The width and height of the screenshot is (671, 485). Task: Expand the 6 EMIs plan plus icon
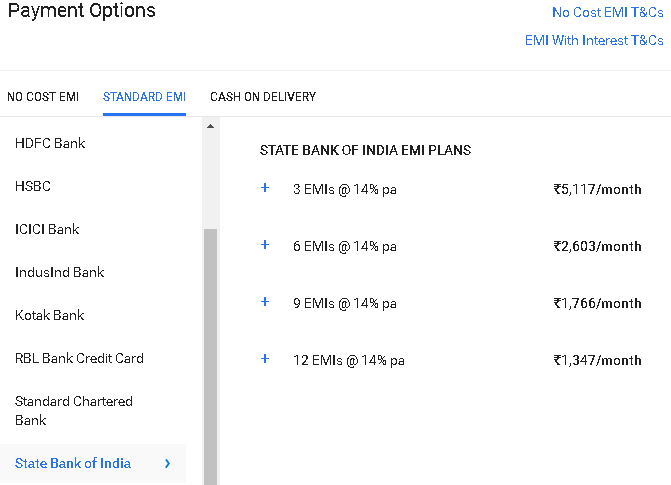(265, 245)
